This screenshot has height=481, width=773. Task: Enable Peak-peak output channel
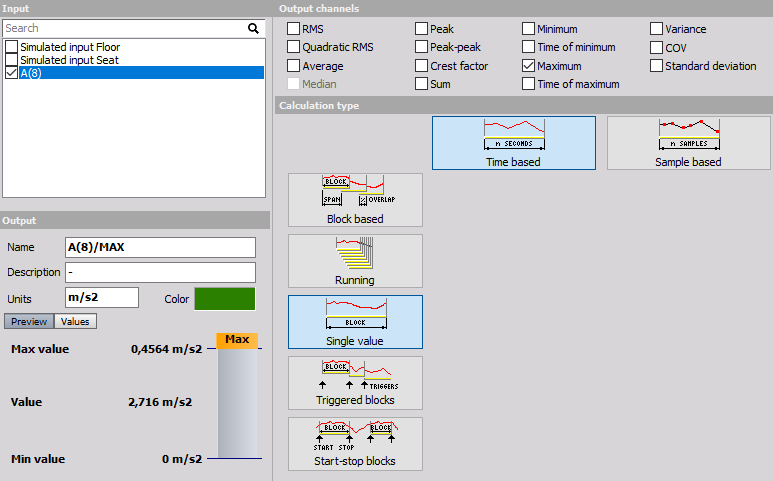tap(421, 47)
